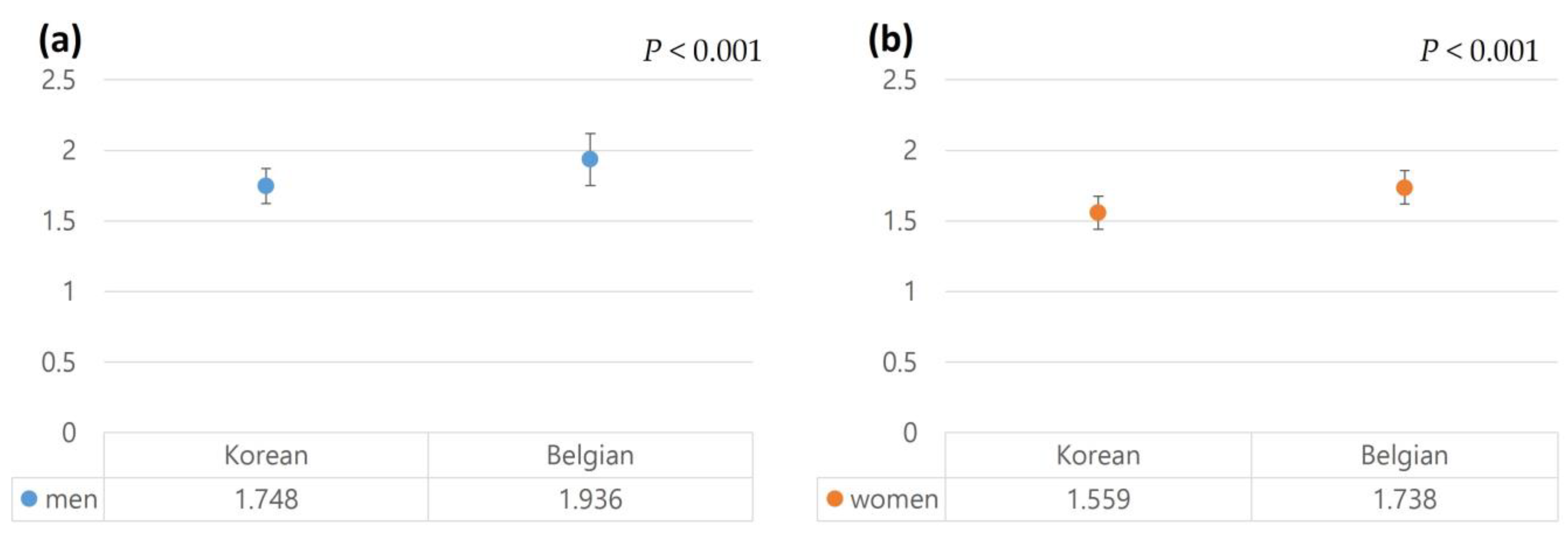Click the 1.559 table cell
Screen dimensions: 1568x534
1098,499
